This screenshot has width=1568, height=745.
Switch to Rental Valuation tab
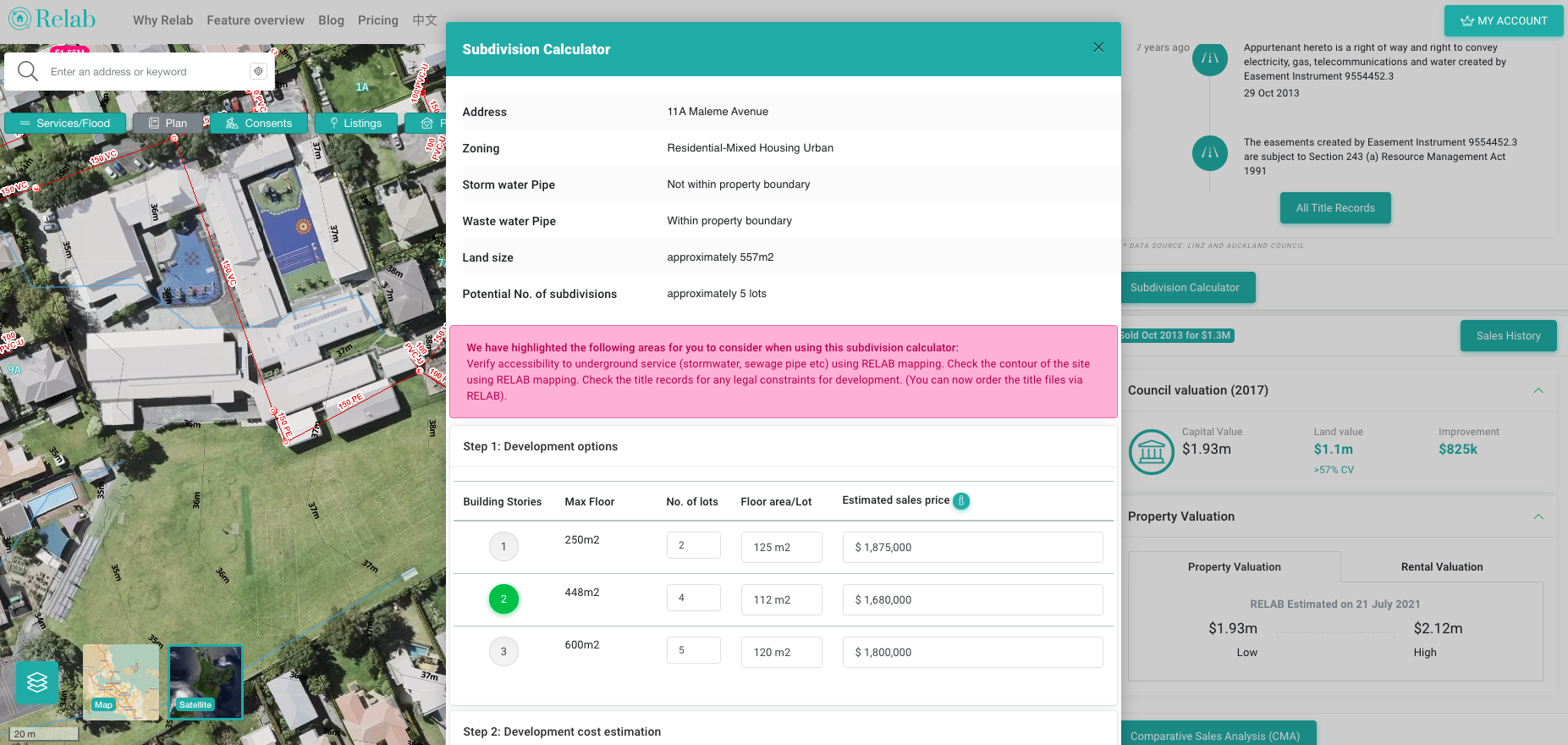[x=1442, y=567]
